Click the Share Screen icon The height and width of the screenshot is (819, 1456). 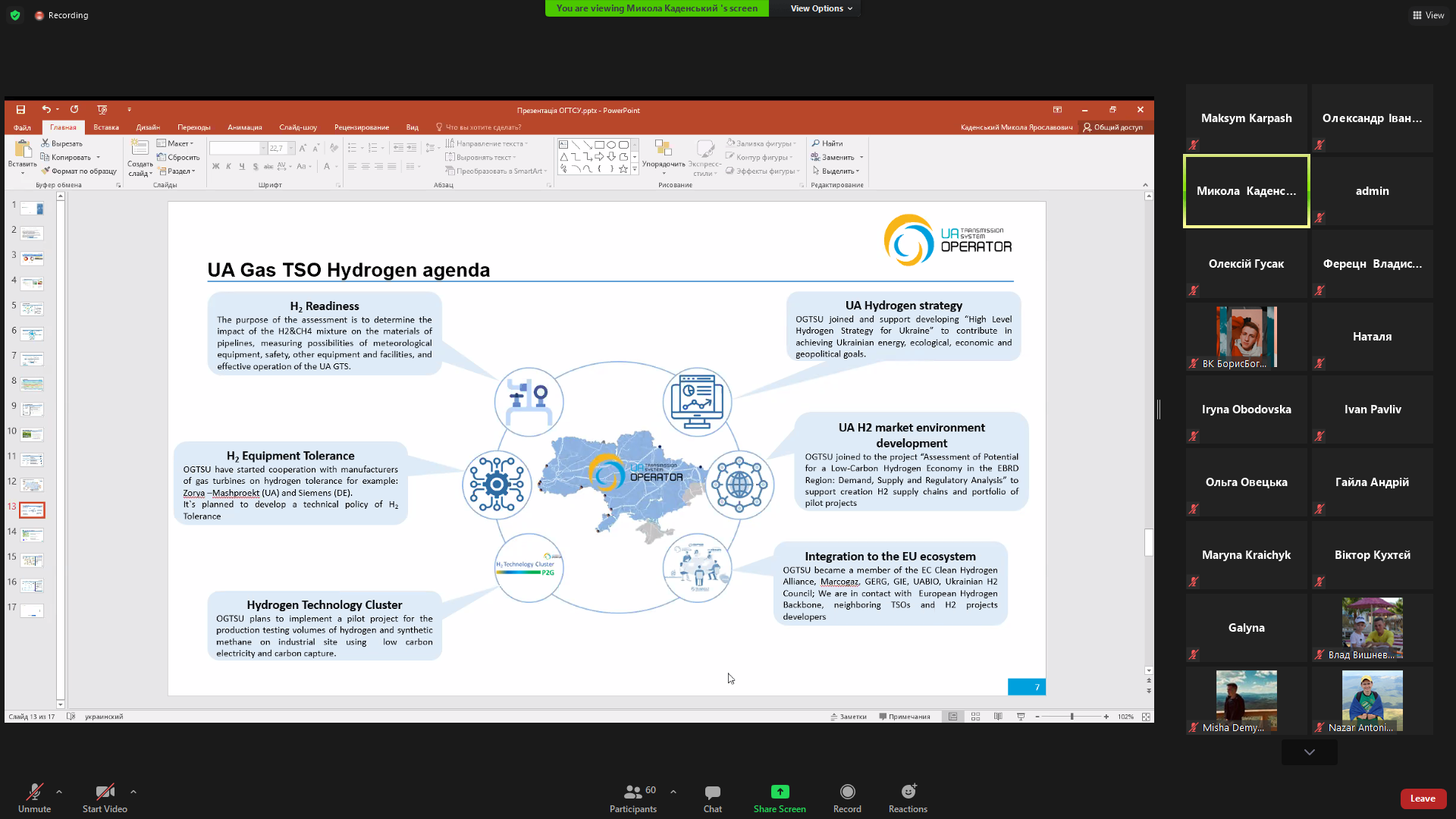(780, 792)
